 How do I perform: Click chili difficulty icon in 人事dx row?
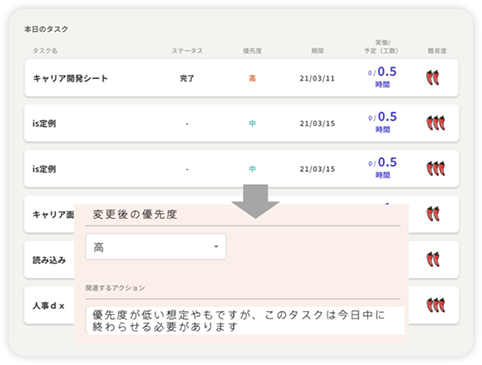(x=436, y=305)
